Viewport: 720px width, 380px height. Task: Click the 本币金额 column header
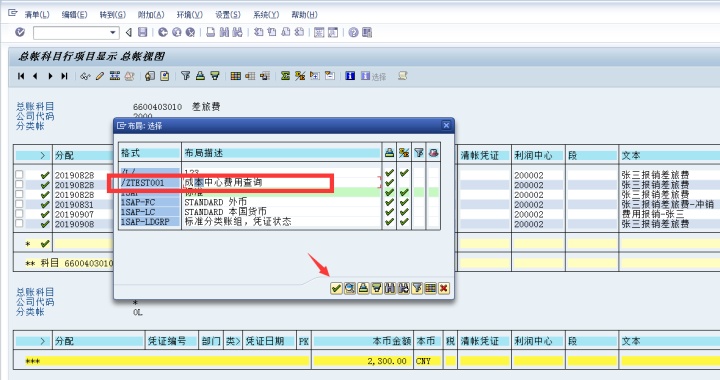tap(363, 341)
